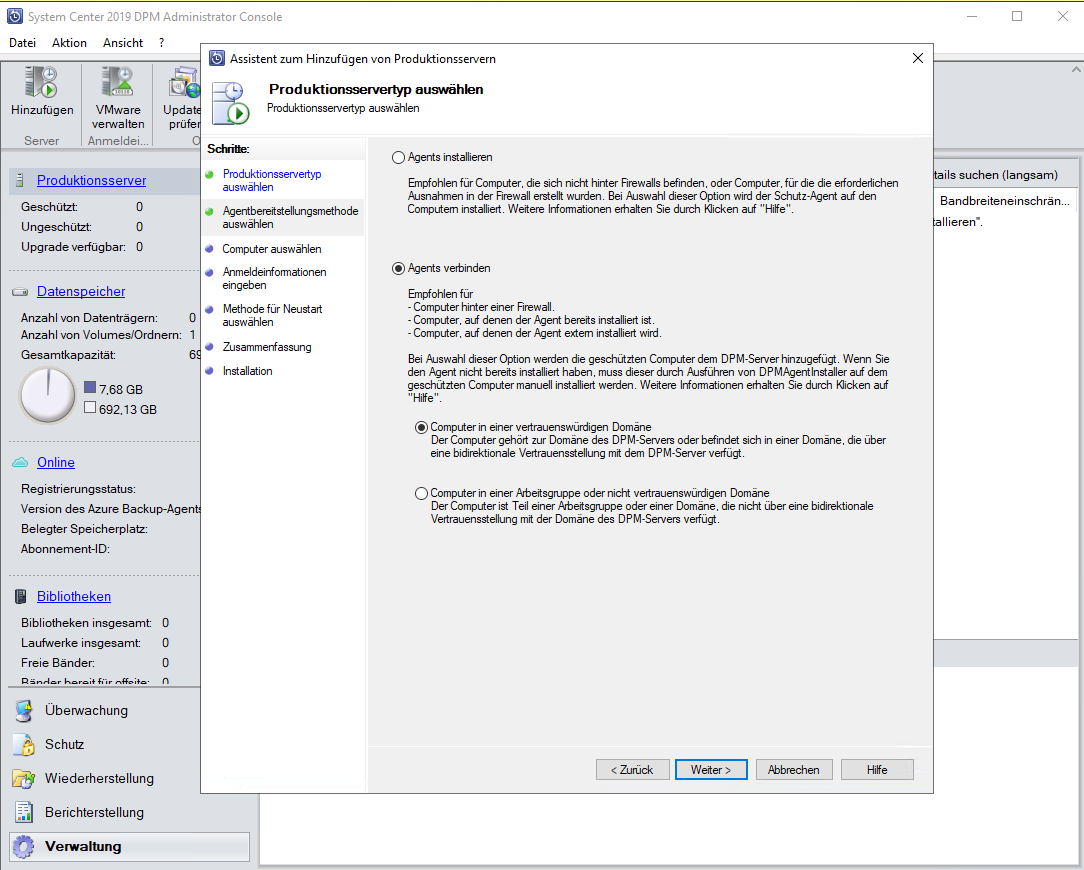Viewport: 1084px width, 870px height.
Task: Open the ? help menu
Action: click(161, 43)
